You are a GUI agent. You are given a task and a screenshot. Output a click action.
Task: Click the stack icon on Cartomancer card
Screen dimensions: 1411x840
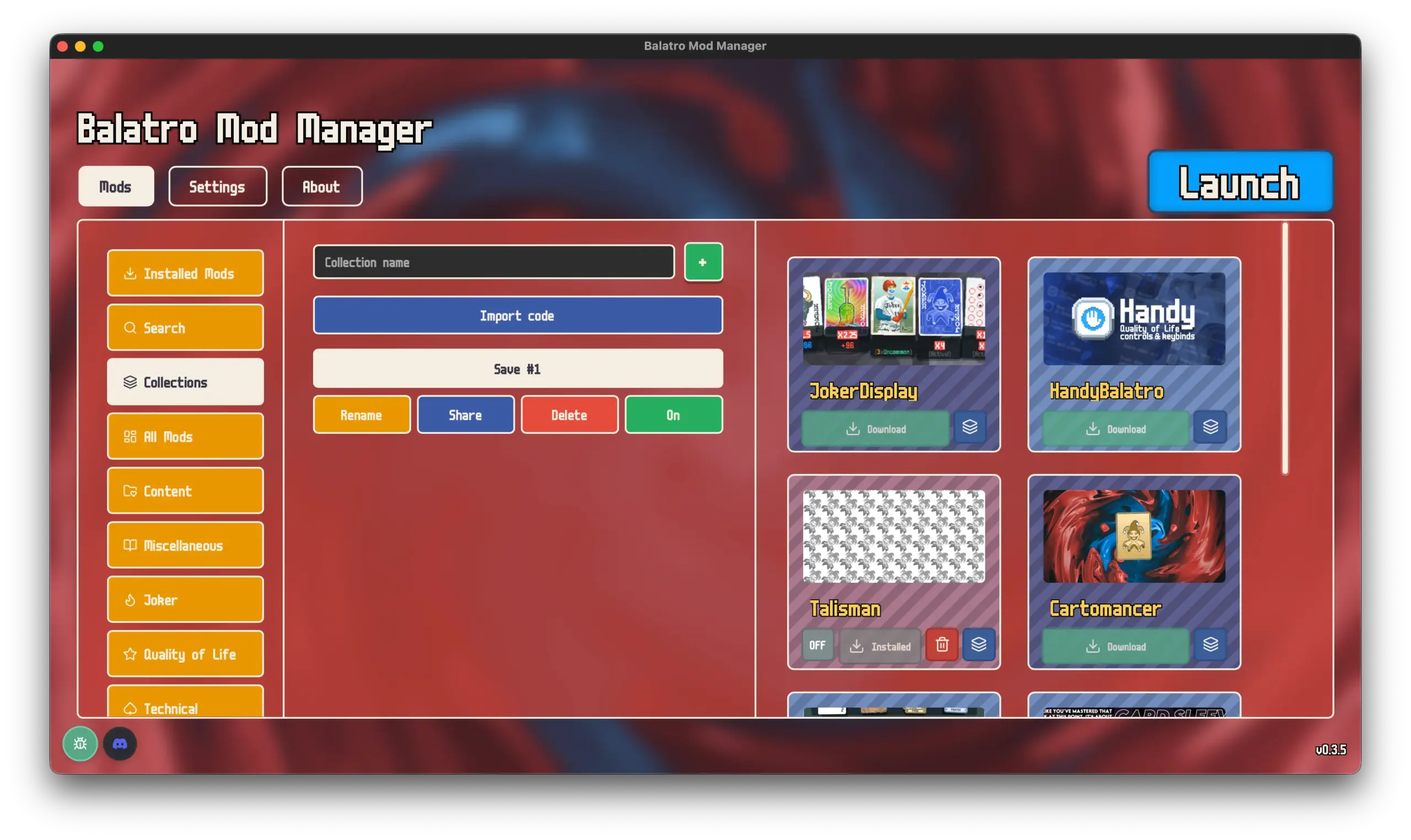(x=1210, y=645)
